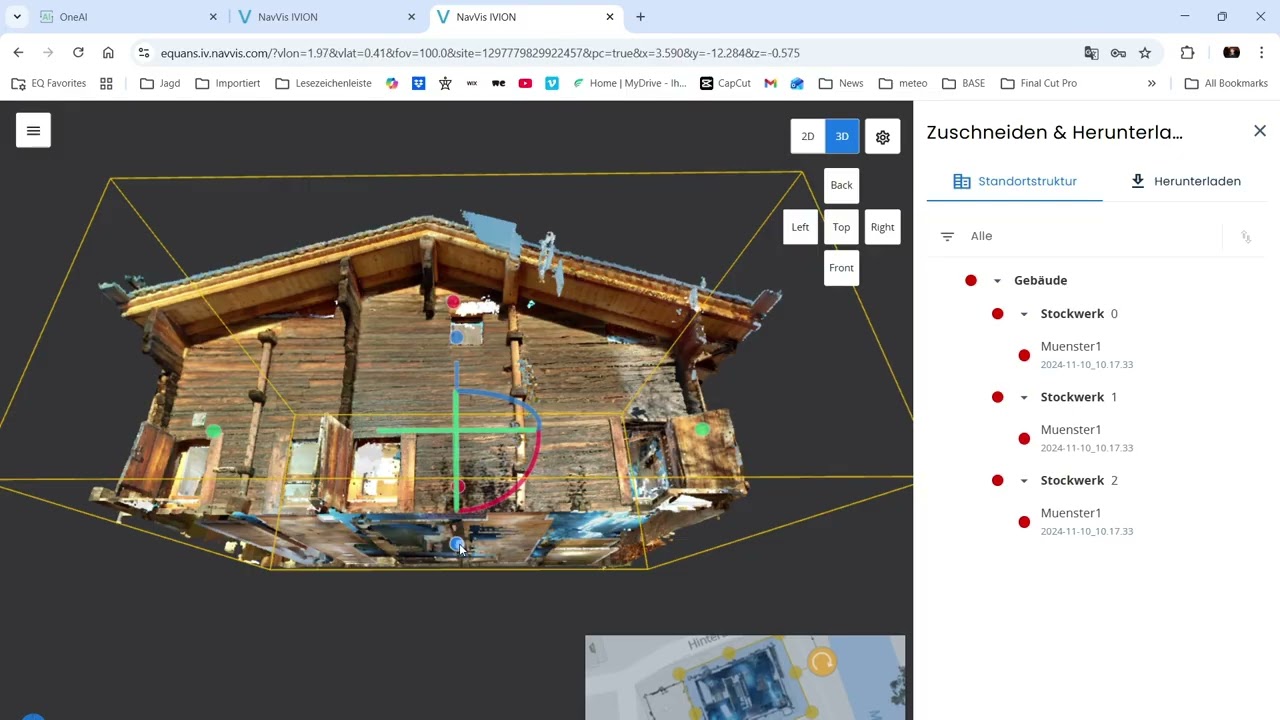Viewport: 1280px width, 720px height.
Task: Toggle the red dot for Stockwerk 2
Action: pyautogui.click(x=997, y=481)
